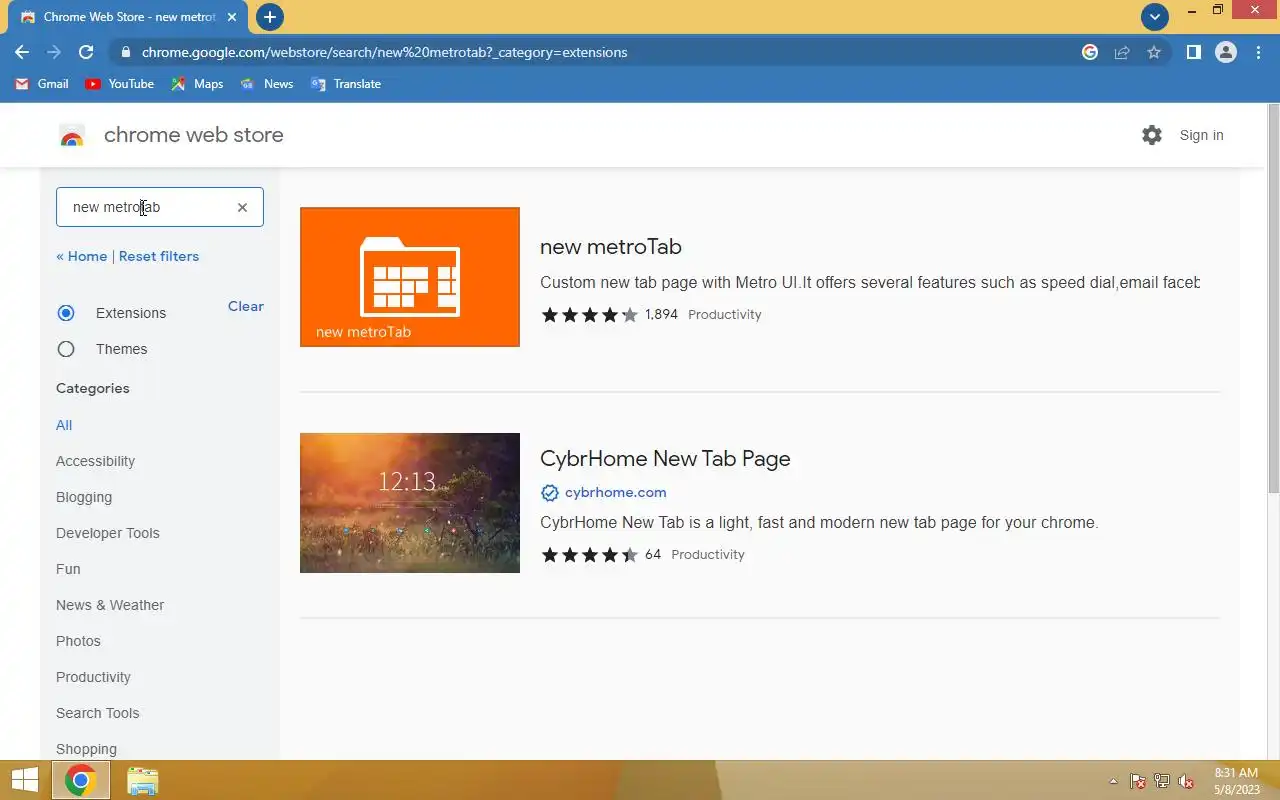Viewport: 1280px width, 800px height.
Task: Click the Clear filter link
Action: (x=246, y=306)
